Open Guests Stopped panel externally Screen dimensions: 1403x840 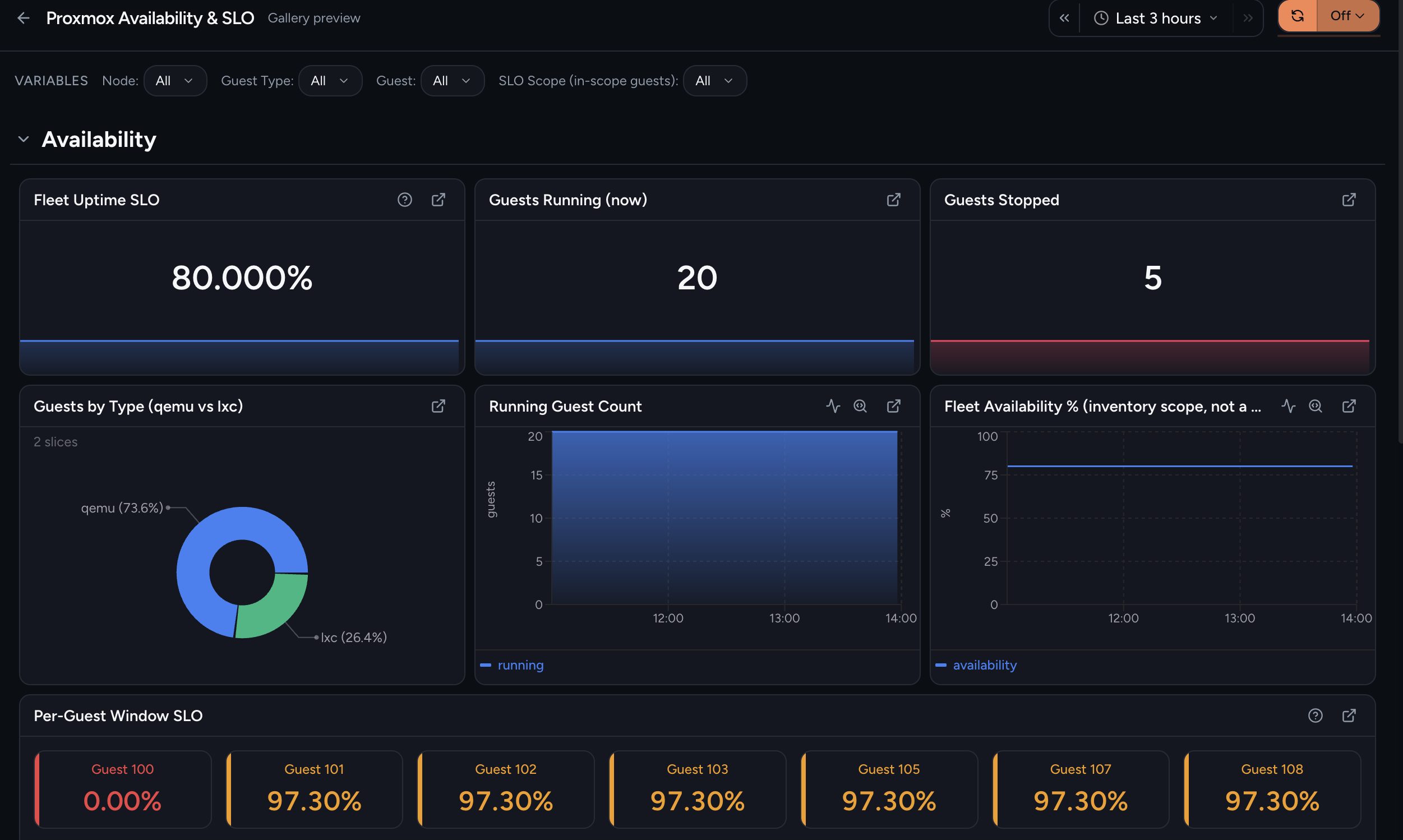click(1349, 200)
